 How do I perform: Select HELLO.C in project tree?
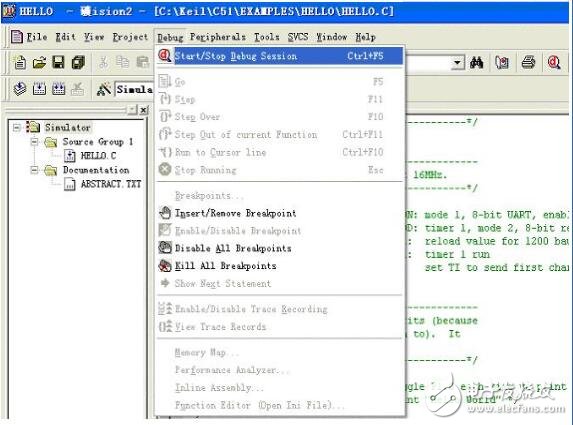click(98, 156)
